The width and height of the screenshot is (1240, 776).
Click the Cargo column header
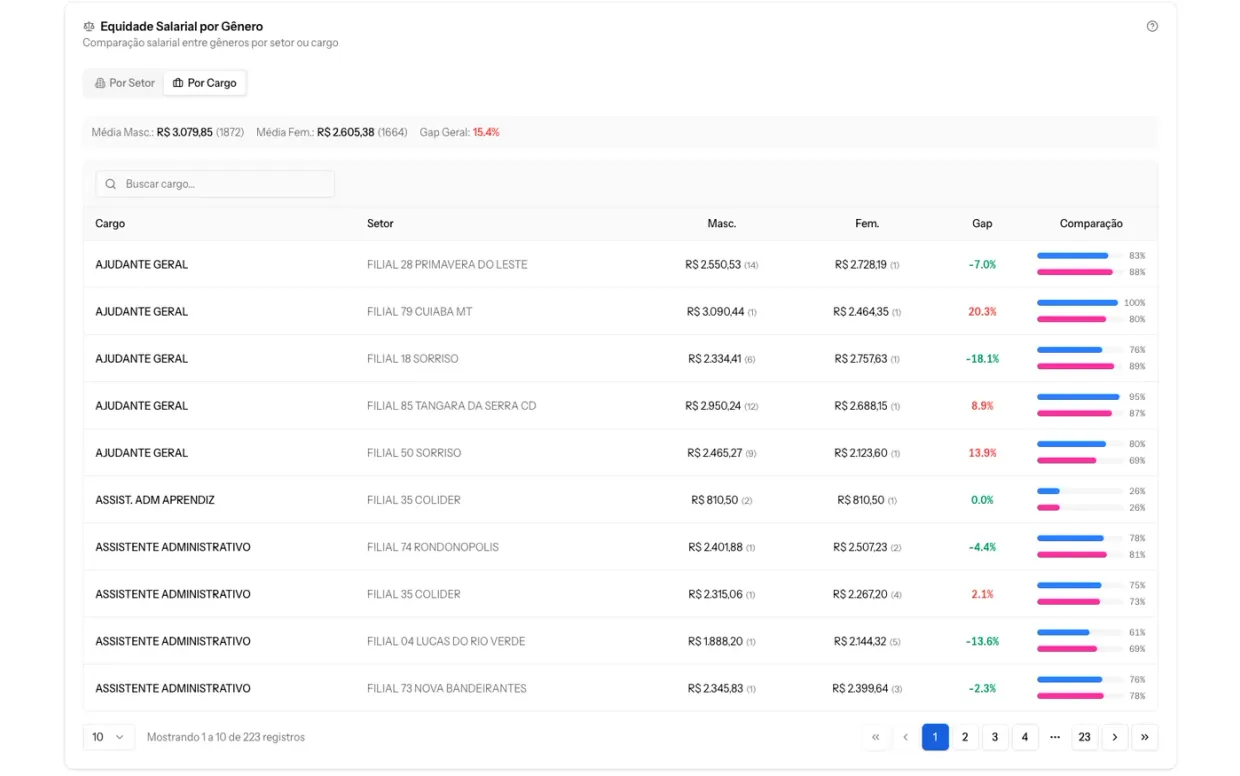[x=110, y=224]
